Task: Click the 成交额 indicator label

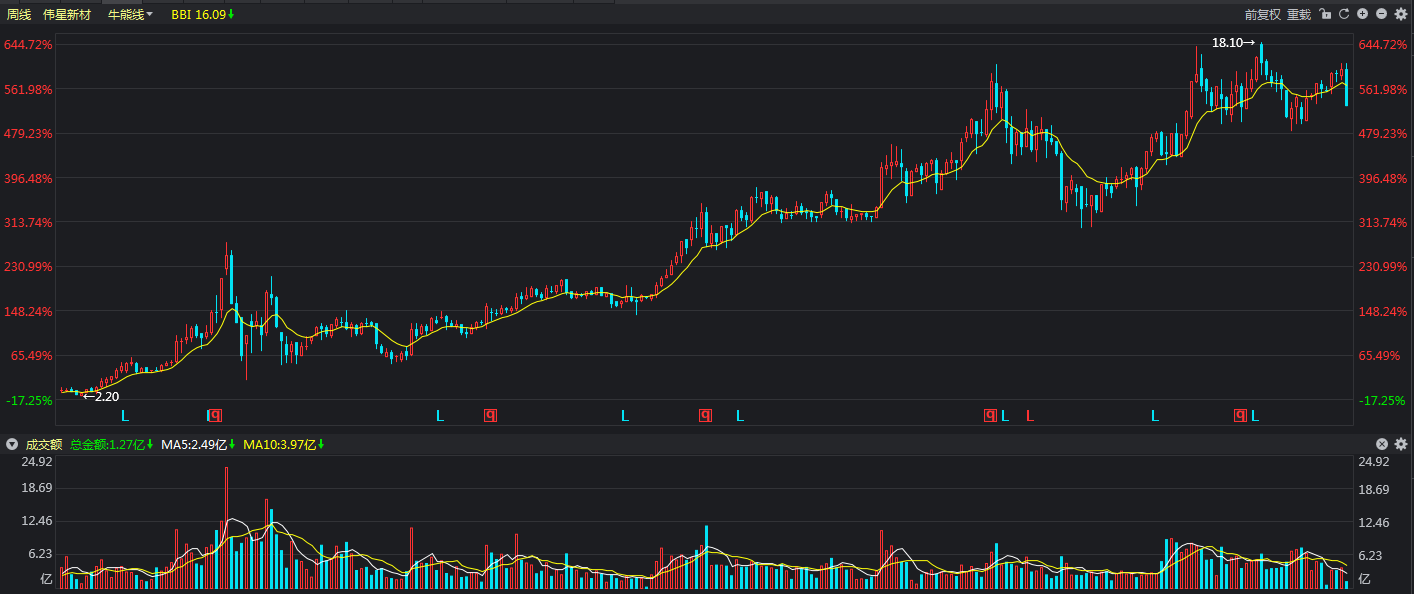Action: pos(43,444)
